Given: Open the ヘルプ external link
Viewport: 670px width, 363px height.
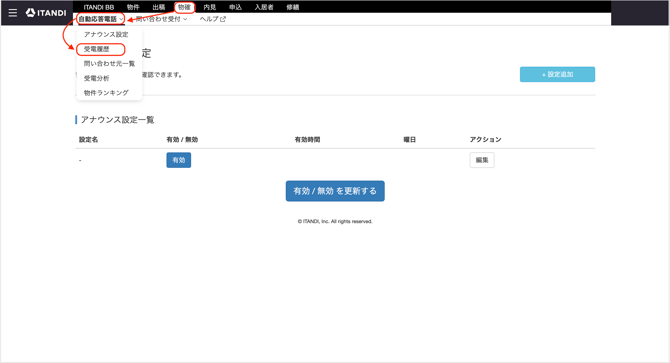Looking at the screenshot, I should tap(212, 19).
